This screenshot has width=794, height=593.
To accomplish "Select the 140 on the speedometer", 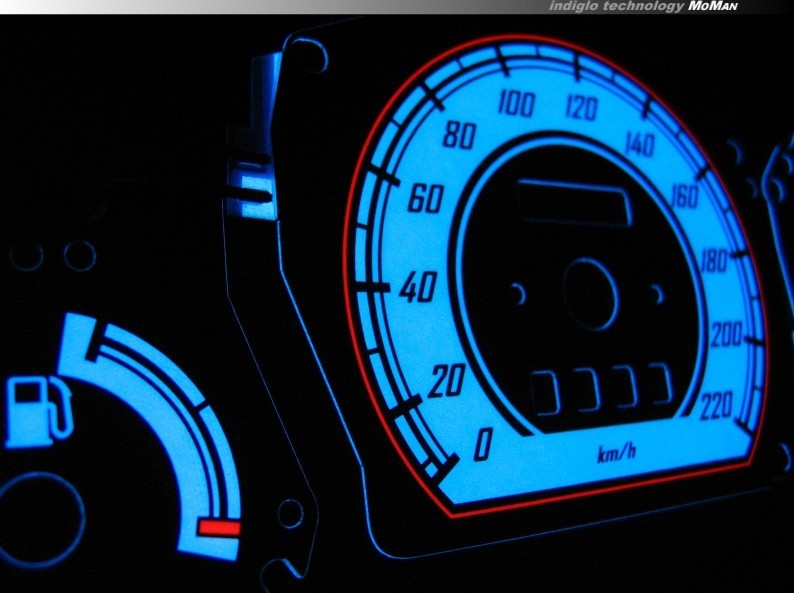I will tap(639, 145).
